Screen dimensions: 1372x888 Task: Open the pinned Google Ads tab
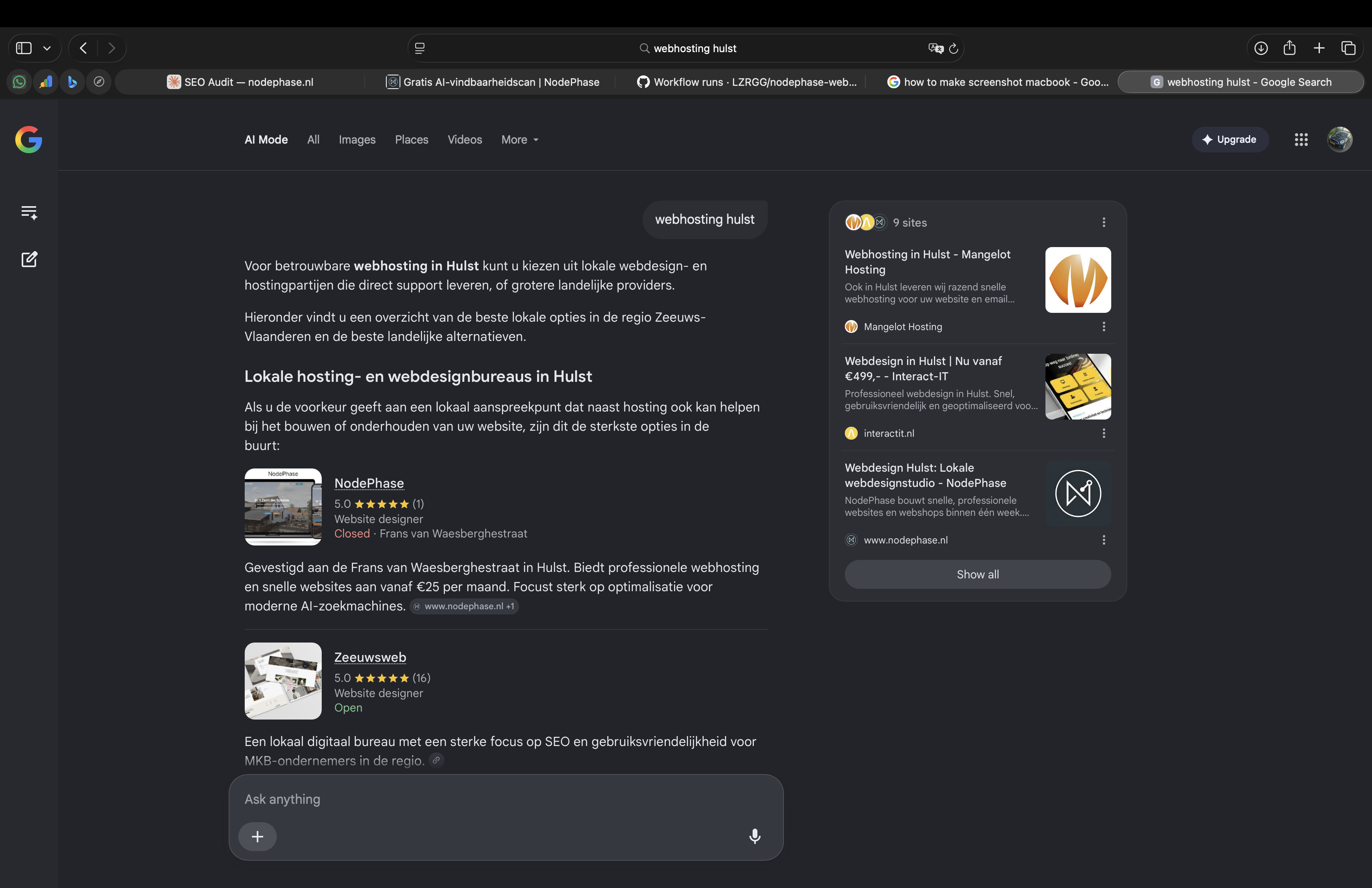click(46, 82)
